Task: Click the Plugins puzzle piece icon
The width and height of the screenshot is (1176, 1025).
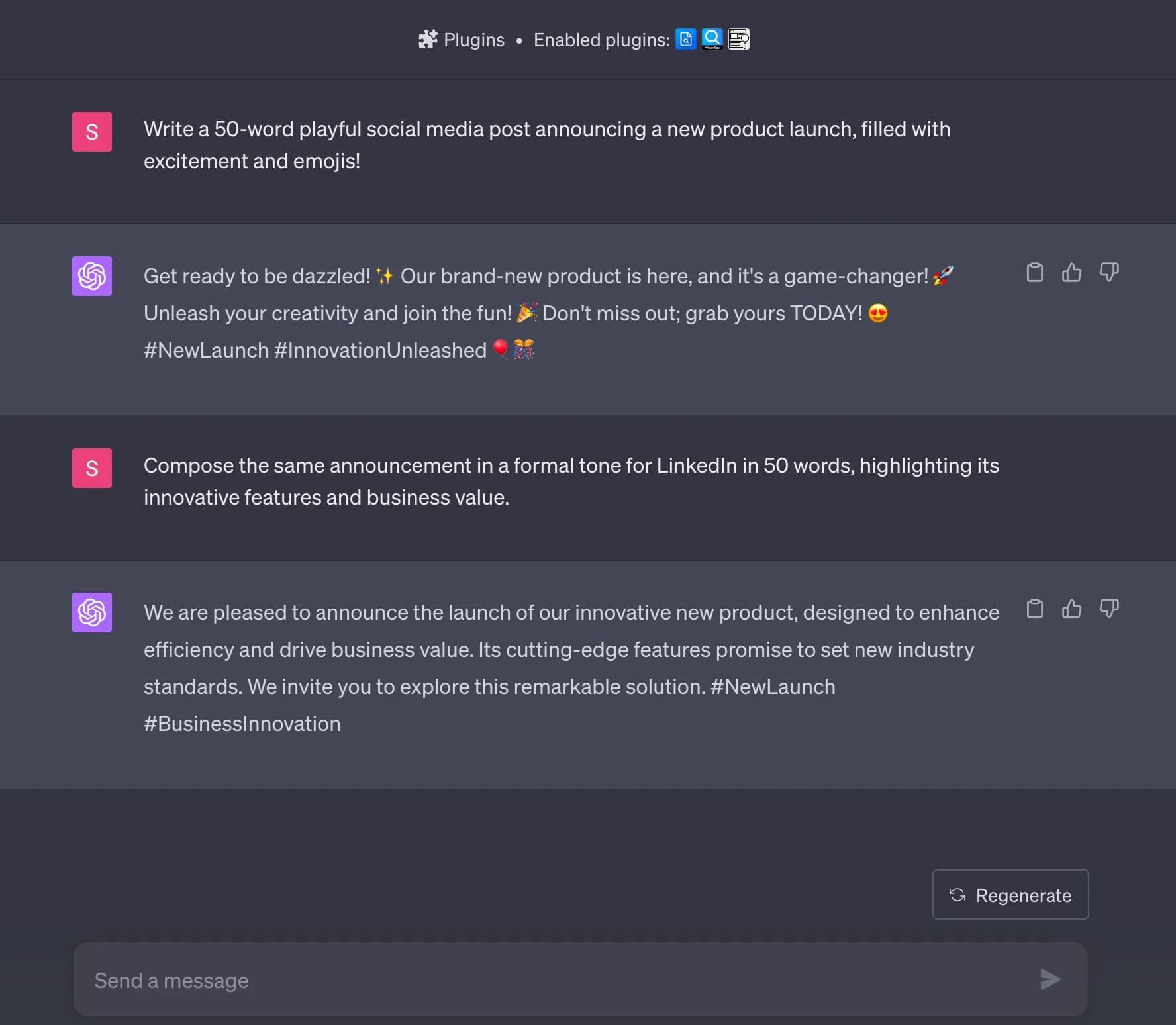Action: 428,40
